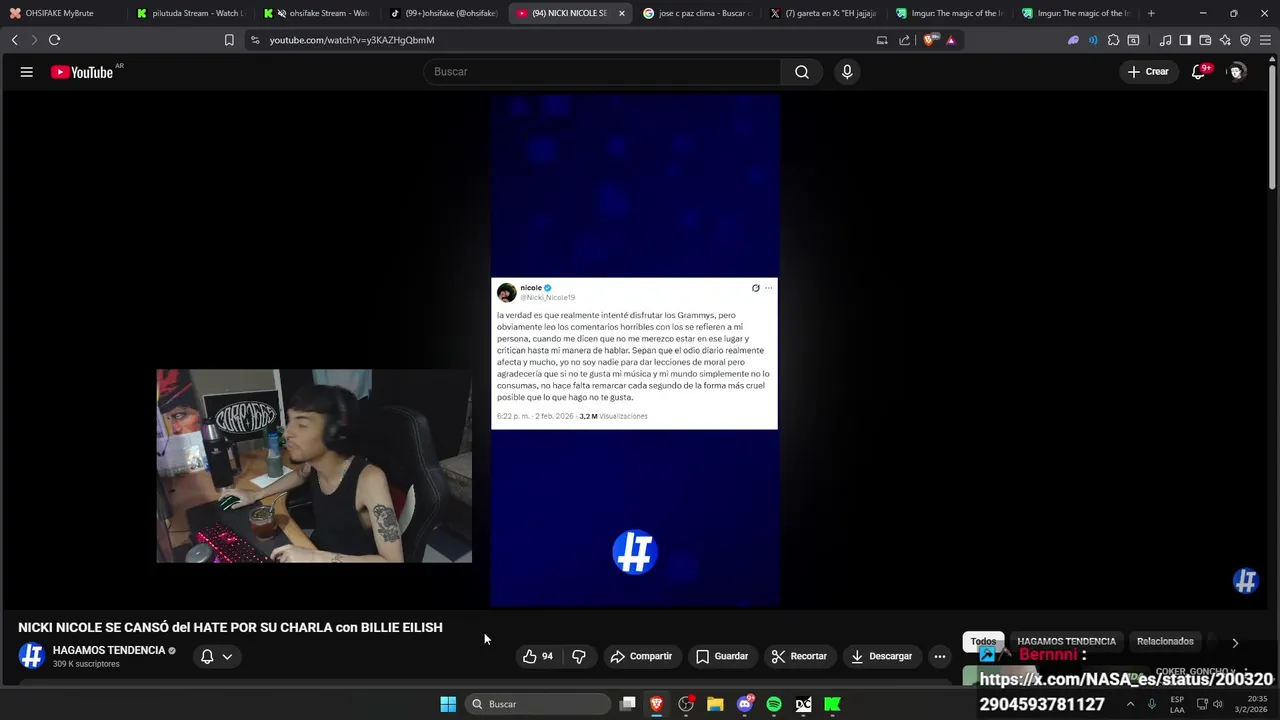This screenshot has width=1280, height=720.
Task: Open the cast/install screen icon in address bar
Action: click(x=882, y=40)
